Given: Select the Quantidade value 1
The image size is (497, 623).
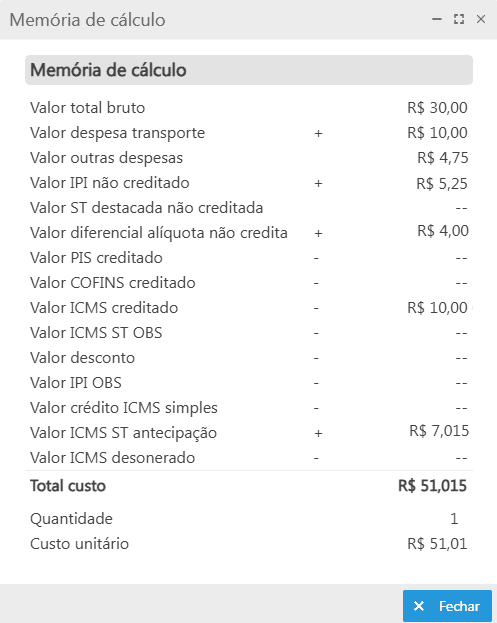Looking at the screenshot, I should tap(454, 519).
